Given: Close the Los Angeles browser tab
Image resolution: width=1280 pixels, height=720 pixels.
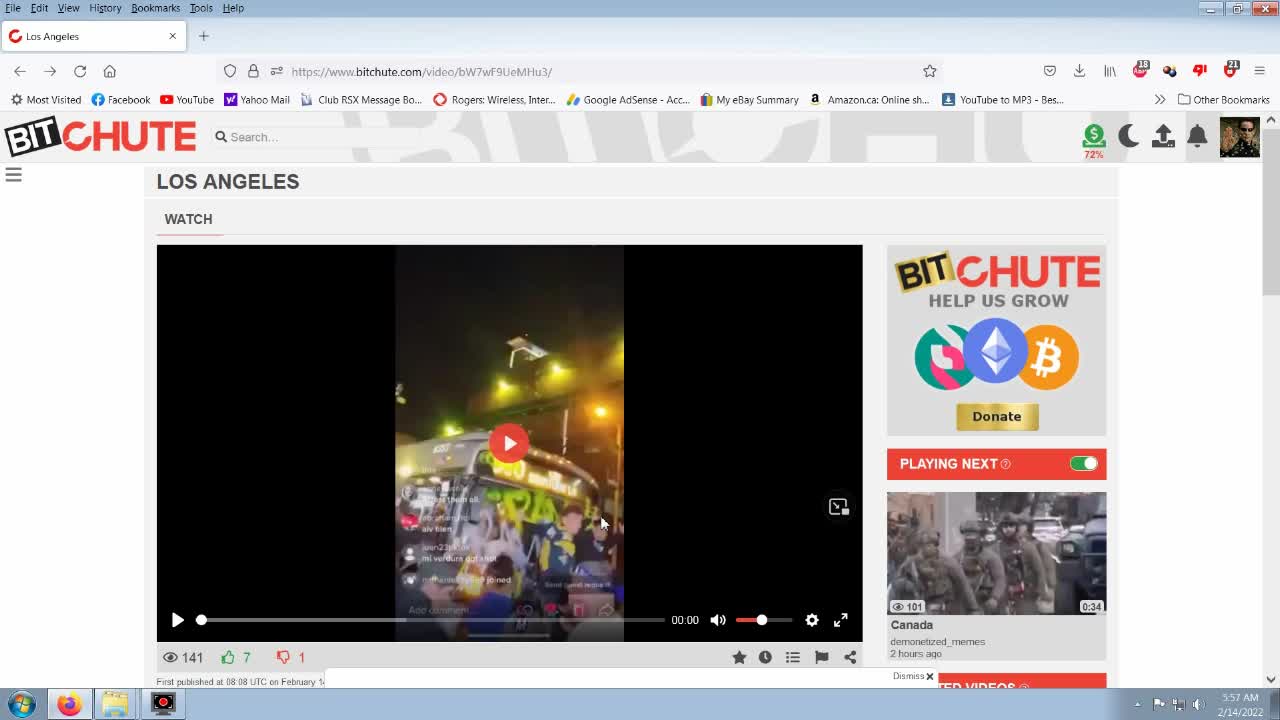Looking at the screenshot, I should pos(172,36).
